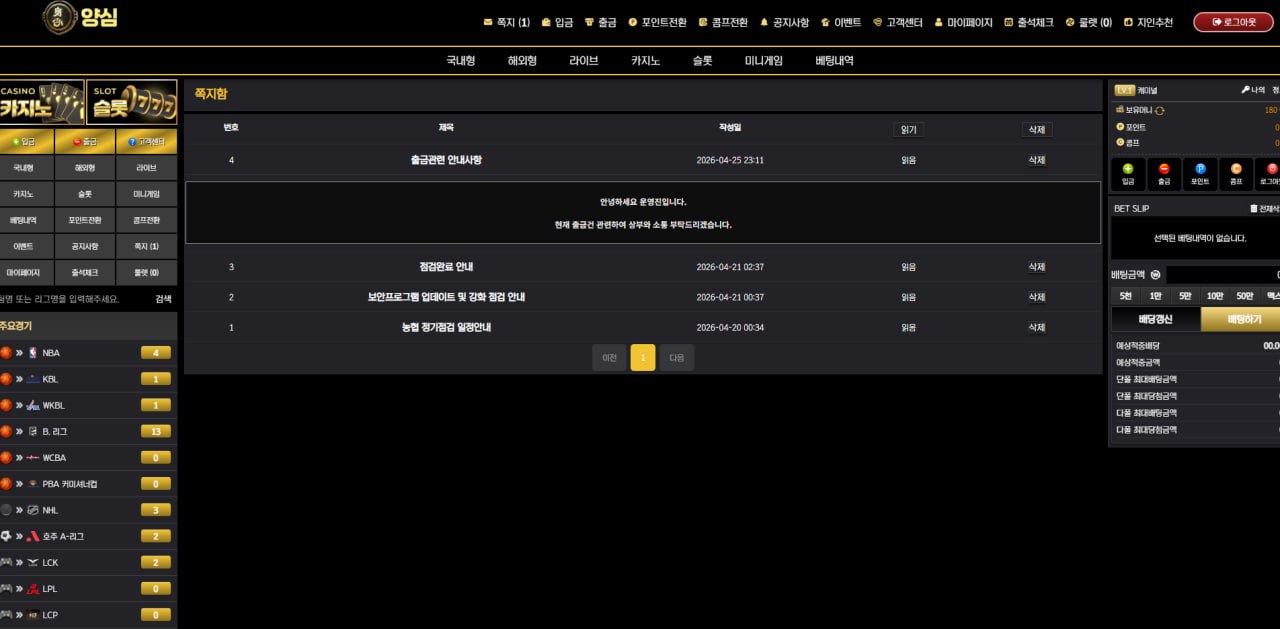Click the red 출금 icon in right panel
Image resolution: width=1280 pixels, height=629 pixels.
(x=1163, y=174)
